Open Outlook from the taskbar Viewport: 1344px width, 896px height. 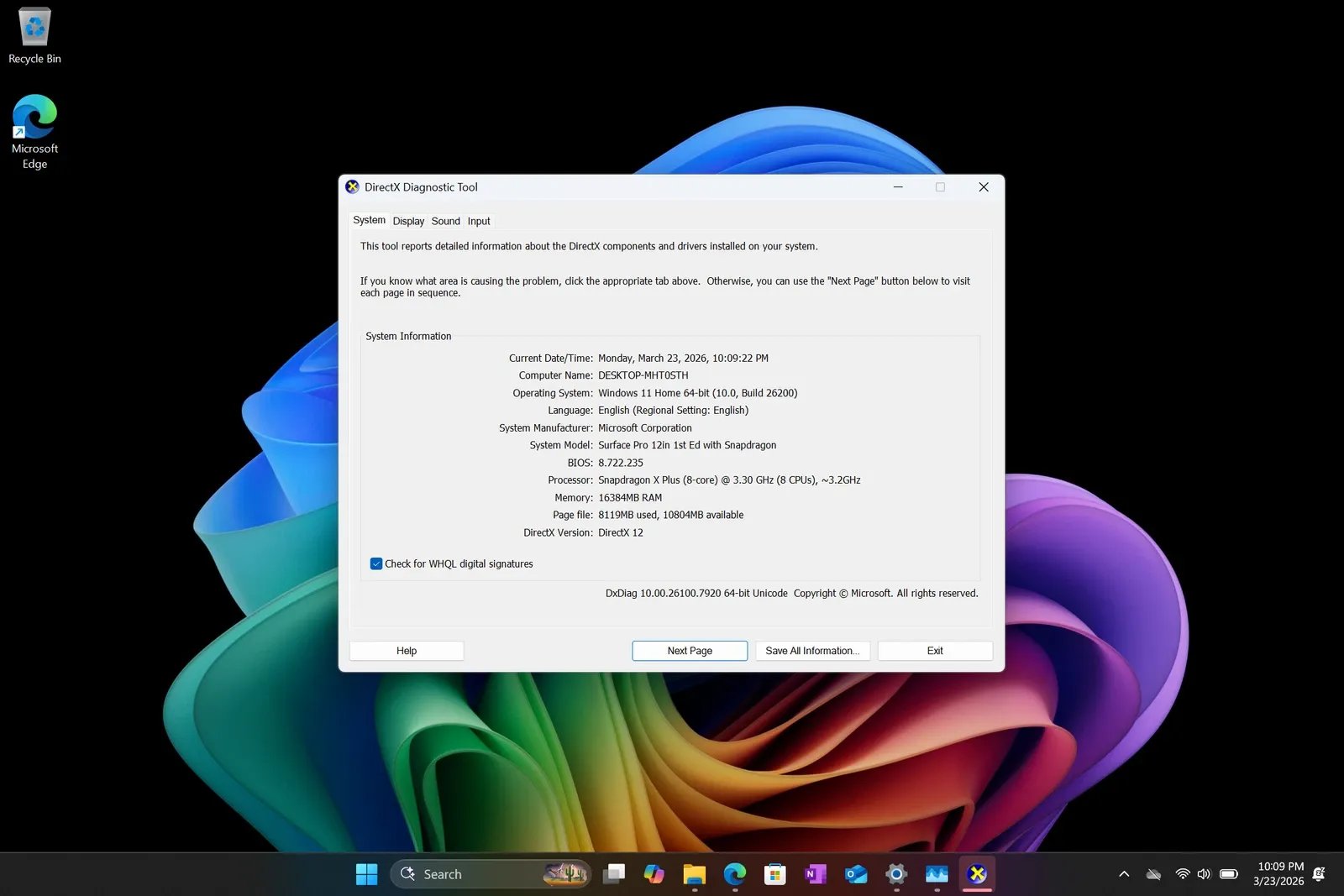(855, 873)
